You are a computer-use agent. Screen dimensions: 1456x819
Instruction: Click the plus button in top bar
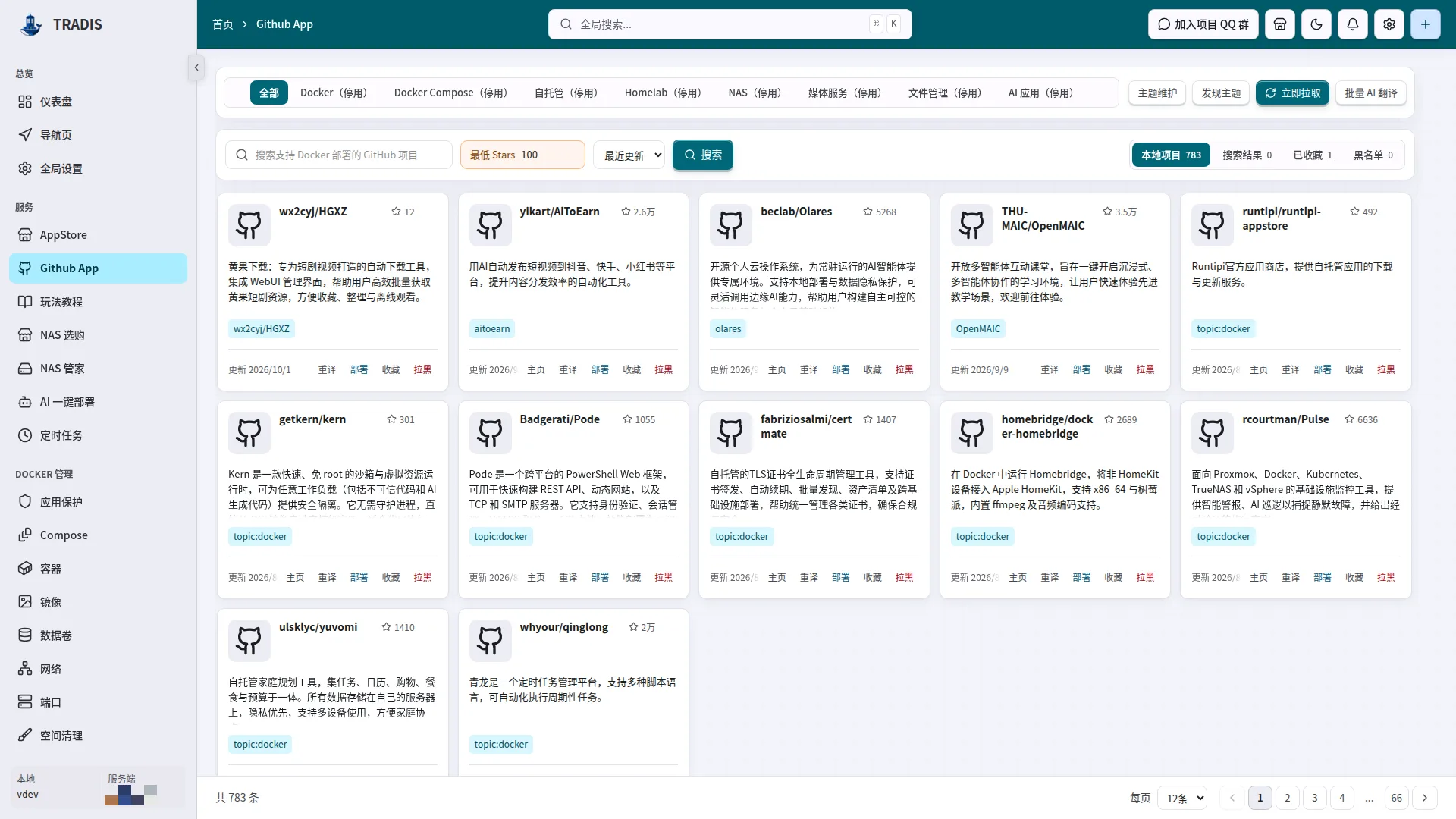(1426, 24)
